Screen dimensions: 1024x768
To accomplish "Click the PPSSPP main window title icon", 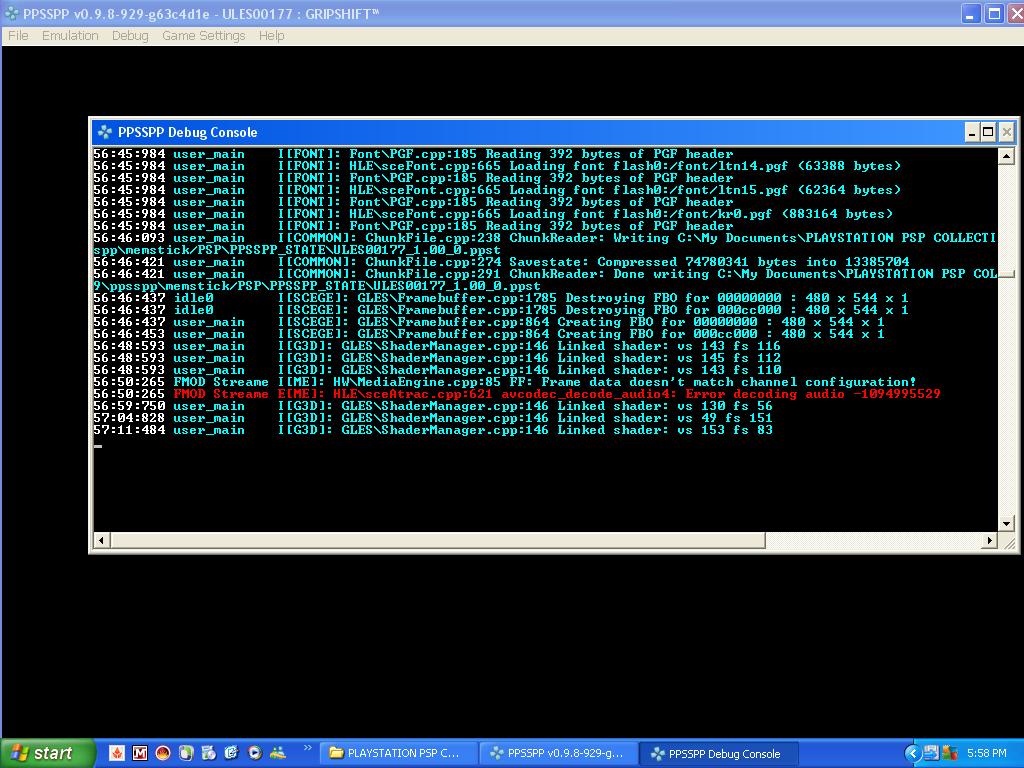I will click(12, 14).
